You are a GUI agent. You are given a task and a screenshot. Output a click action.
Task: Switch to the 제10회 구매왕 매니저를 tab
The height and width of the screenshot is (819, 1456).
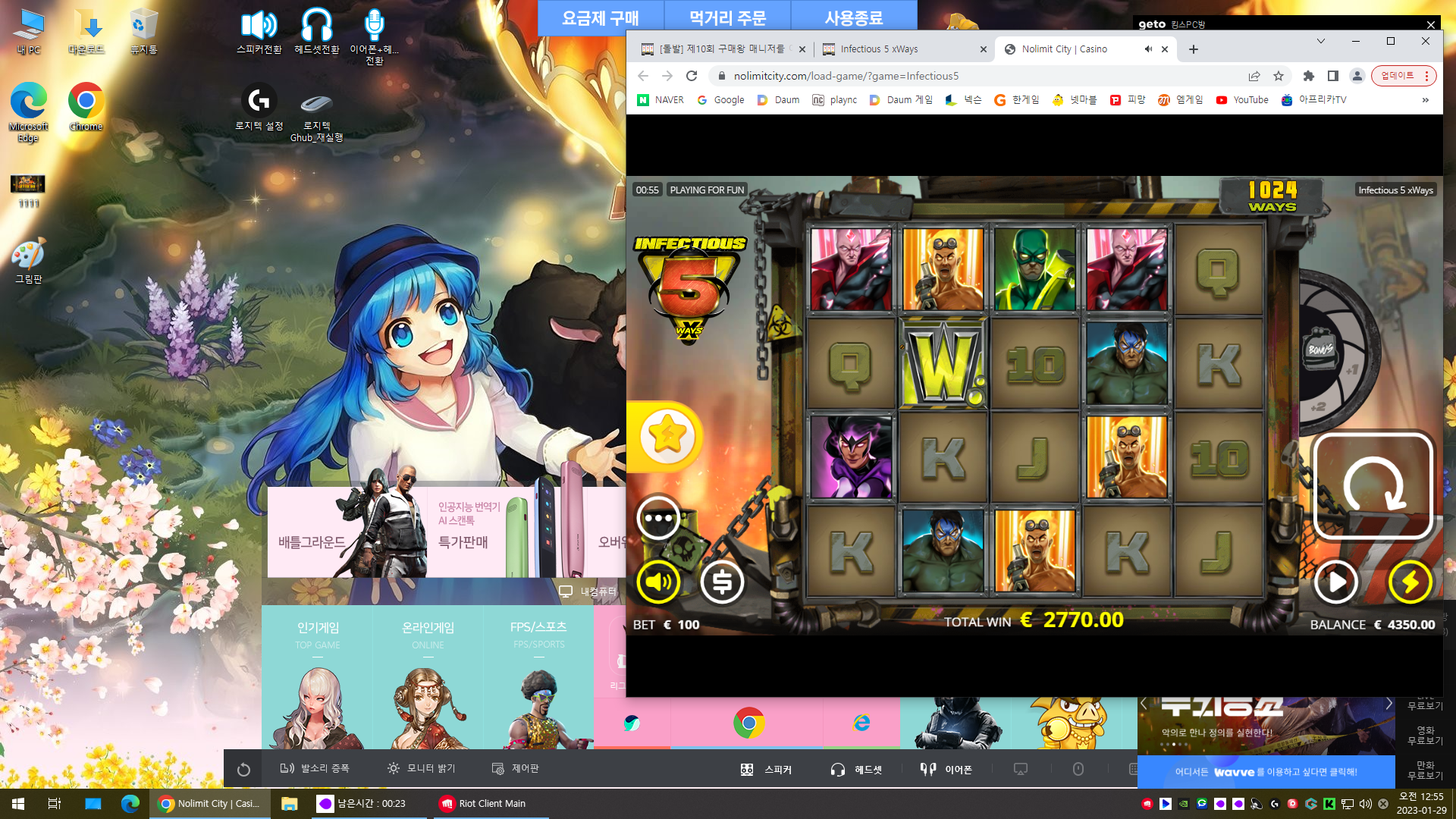(722, 49)
